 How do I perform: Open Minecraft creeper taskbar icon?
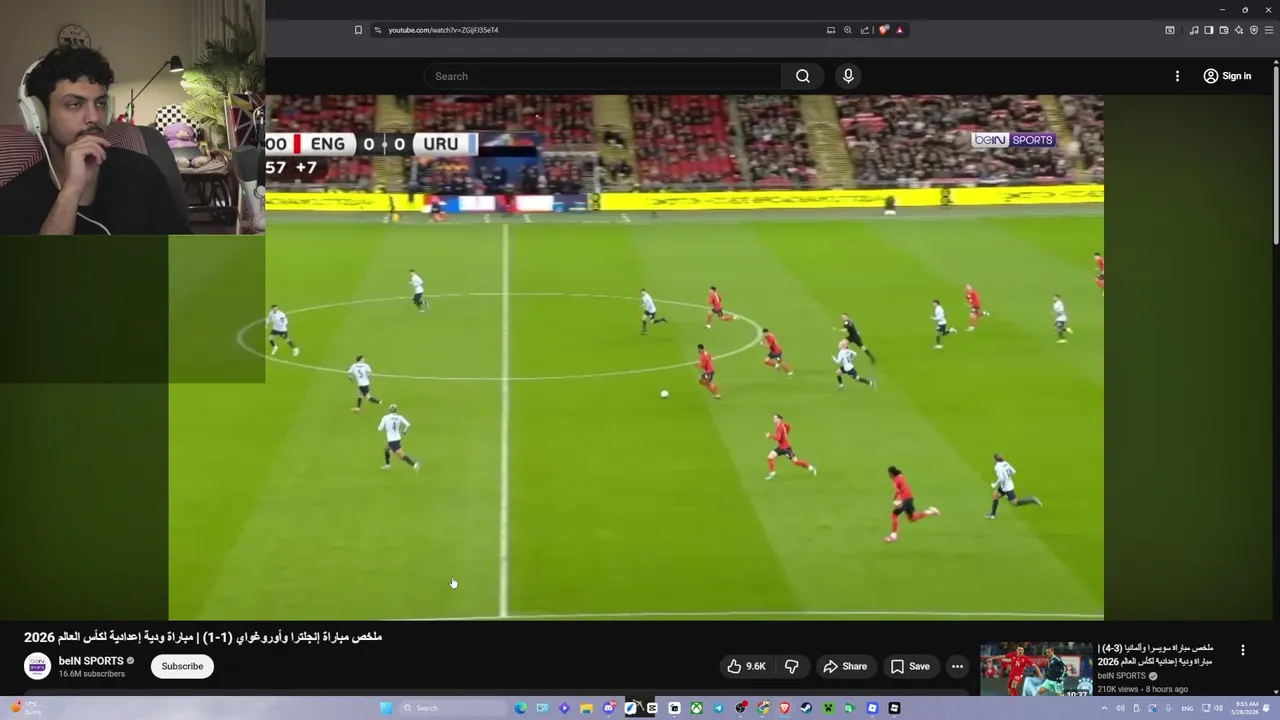(x=828, y=708)
